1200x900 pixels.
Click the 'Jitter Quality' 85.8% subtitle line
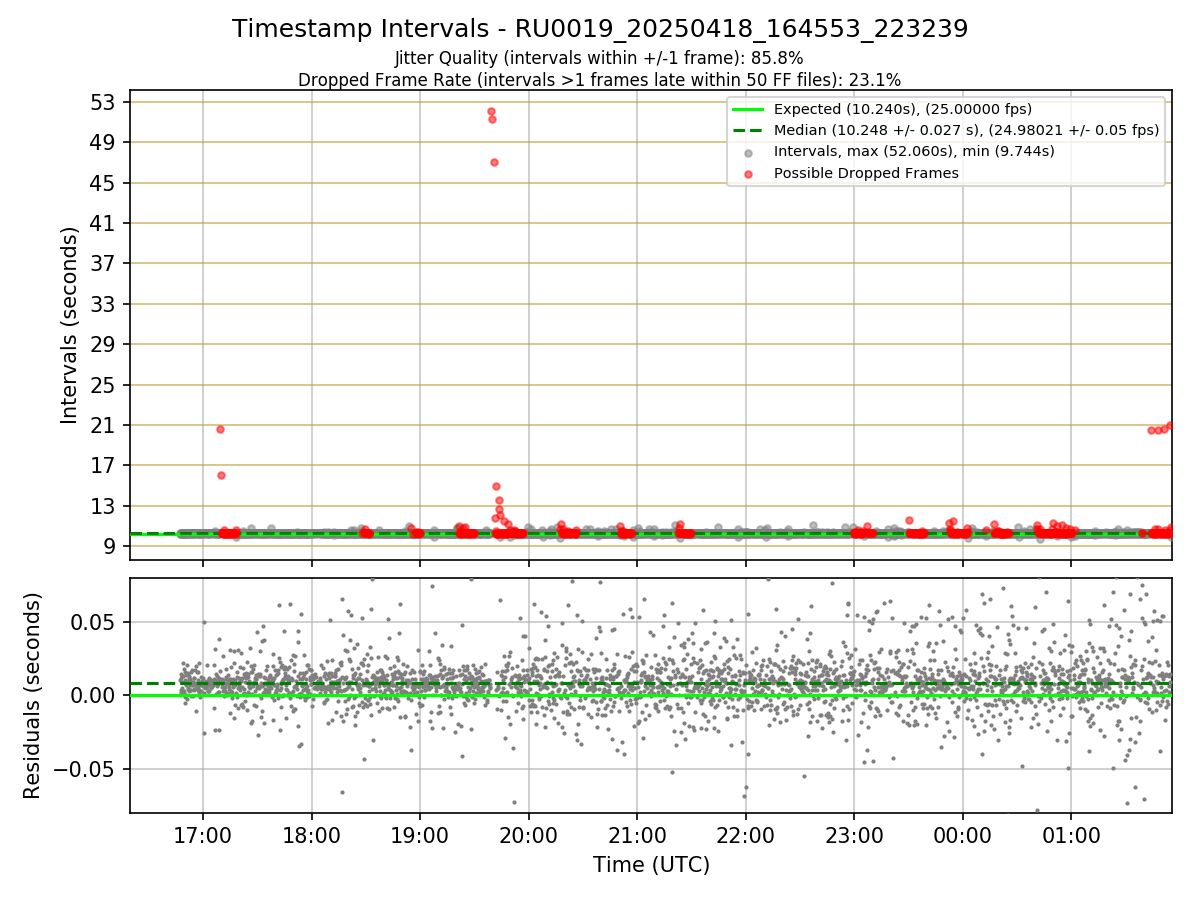coord(599,58)
